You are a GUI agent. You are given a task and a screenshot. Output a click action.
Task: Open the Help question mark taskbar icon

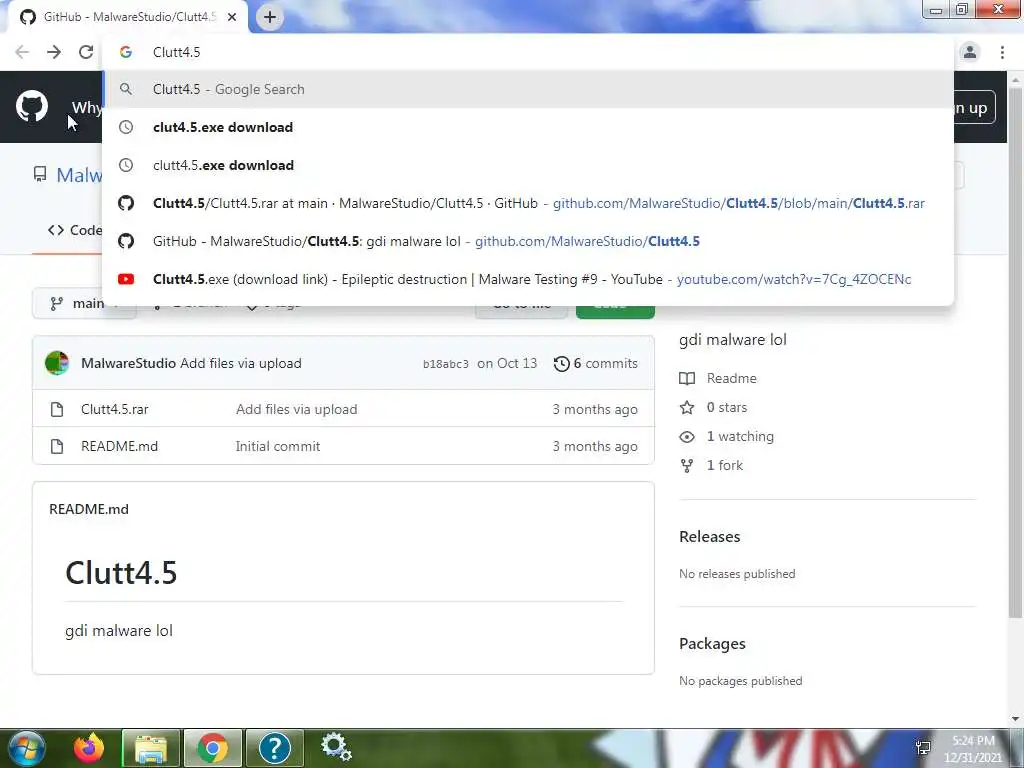(274, 748)
